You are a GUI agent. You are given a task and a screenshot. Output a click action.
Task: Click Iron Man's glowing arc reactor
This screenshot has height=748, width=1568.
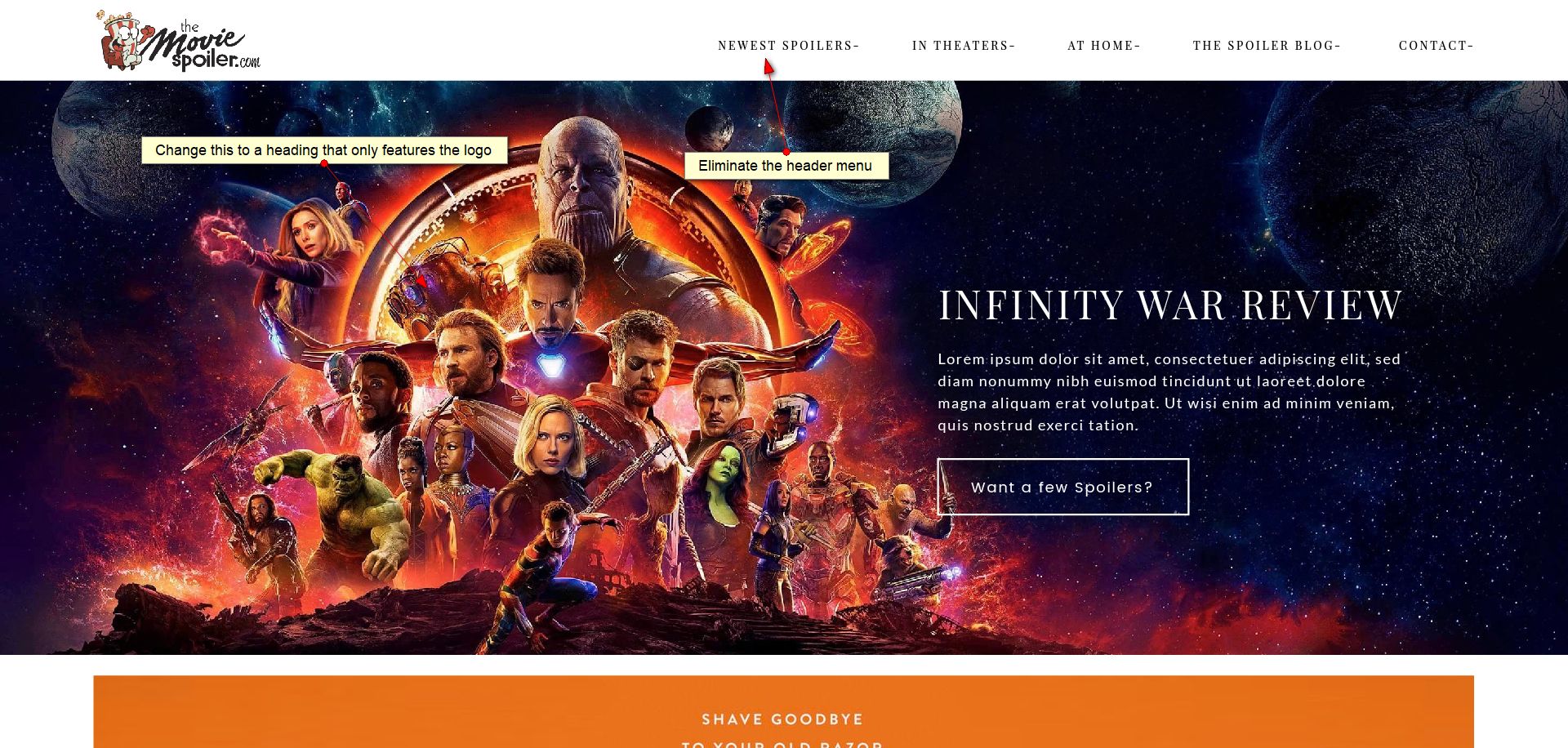coord(551,364)
